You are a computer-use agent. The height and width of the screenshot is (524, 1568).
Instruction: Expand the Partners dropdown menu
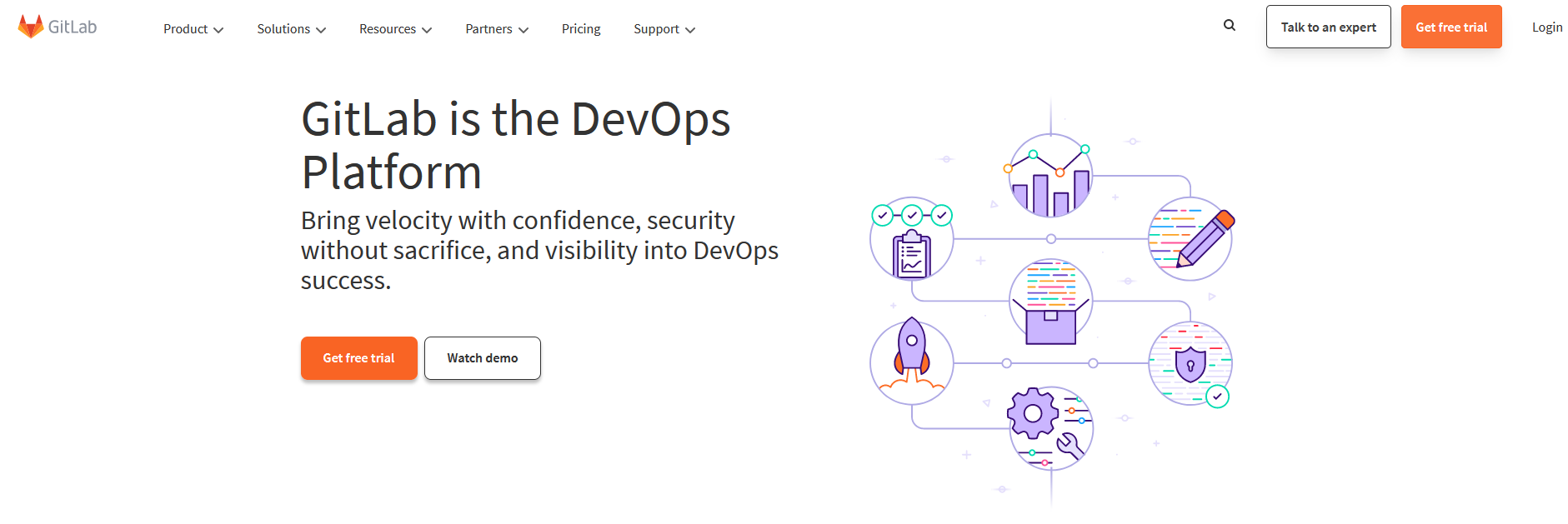pos(497,29)
